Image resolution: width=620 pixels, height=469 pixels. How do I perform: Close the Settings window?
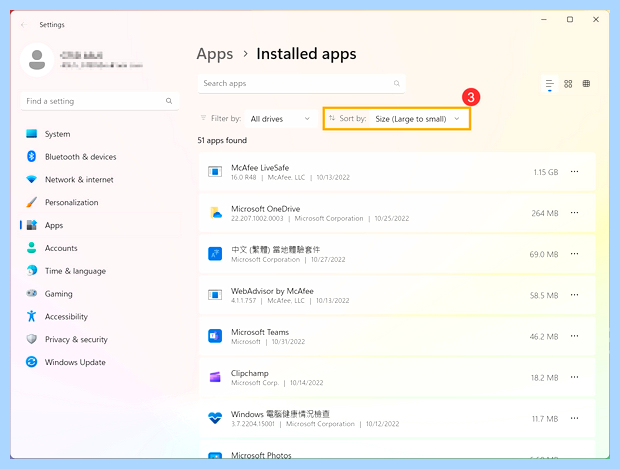coord(596,19)
